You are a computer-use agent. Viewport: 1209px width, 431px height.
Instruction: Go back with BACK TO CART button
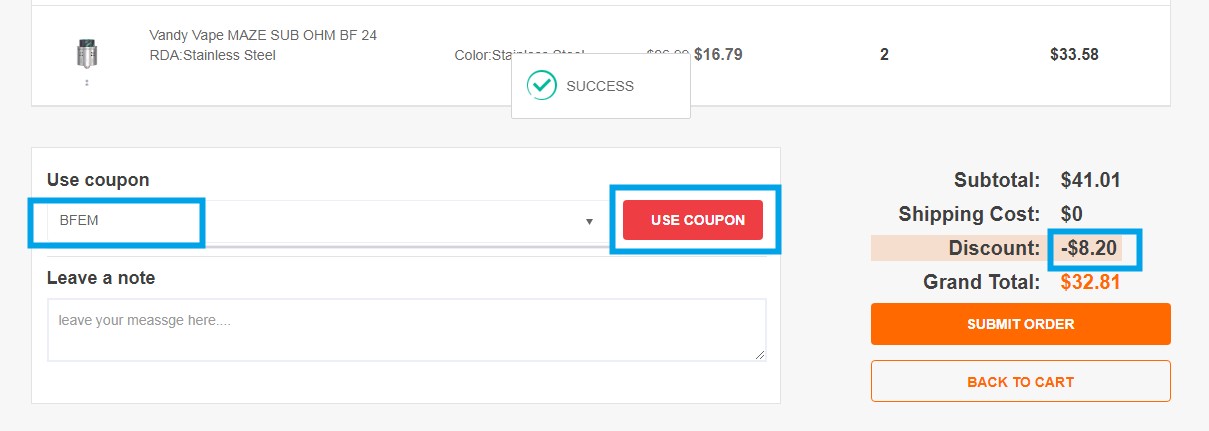[1021, 381]
